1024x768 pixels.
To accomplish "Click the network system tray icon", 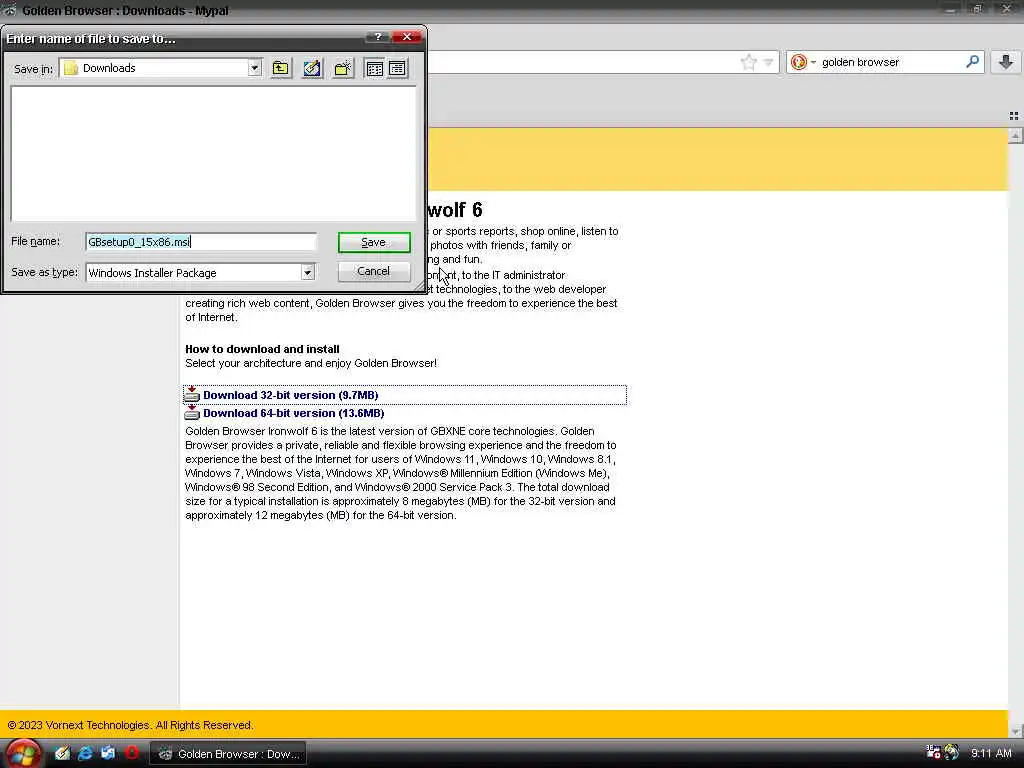I will [933, 753].
